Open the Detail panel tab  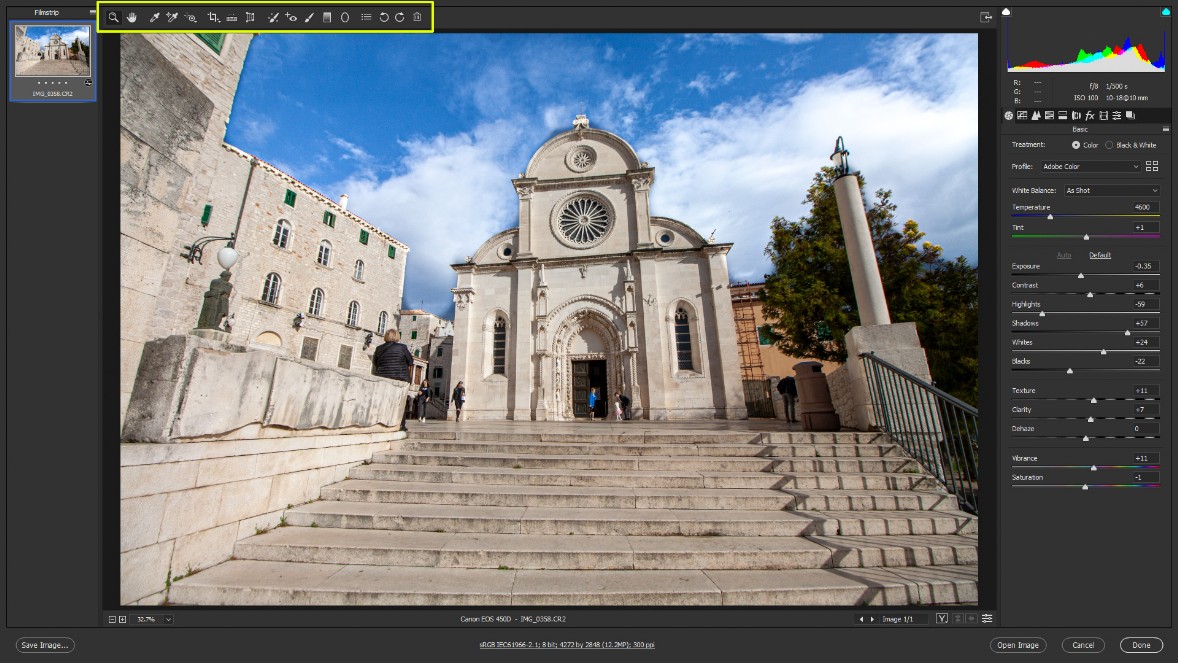click(1036, 116)
